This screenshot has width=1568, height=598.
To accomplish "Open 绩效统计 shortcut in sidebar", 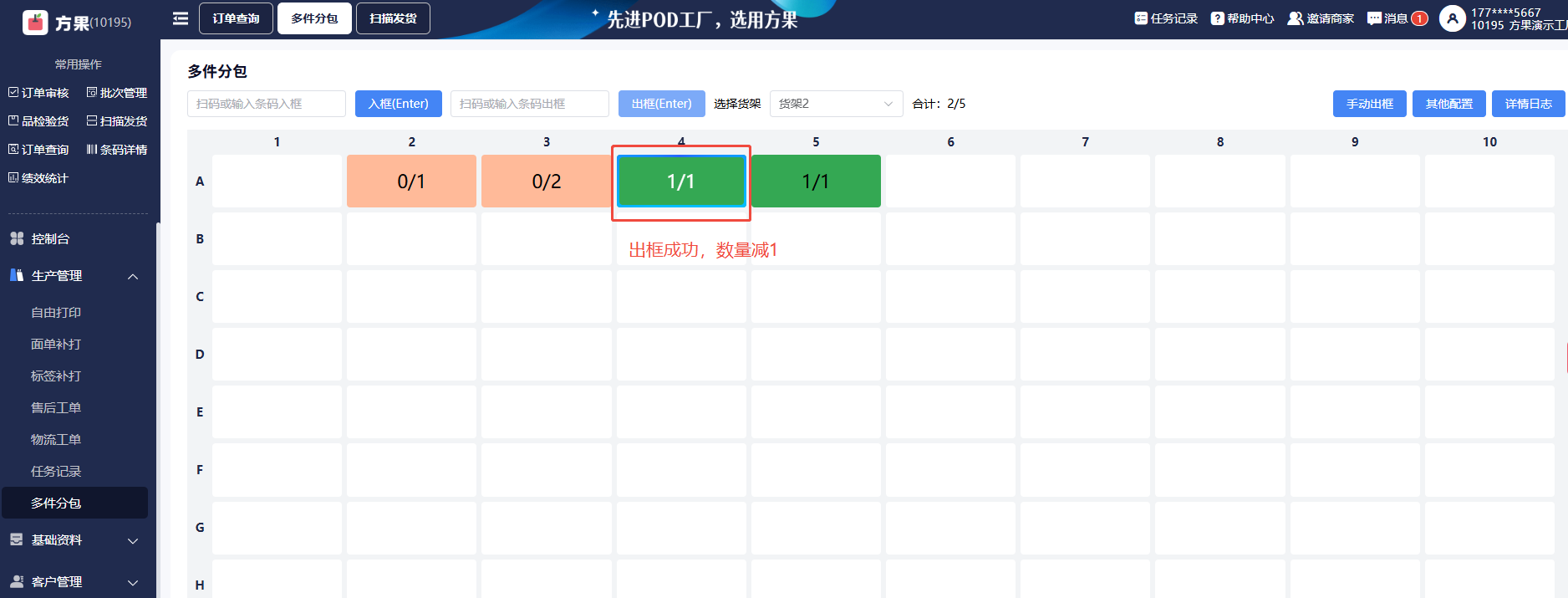I will pos(38,178).
